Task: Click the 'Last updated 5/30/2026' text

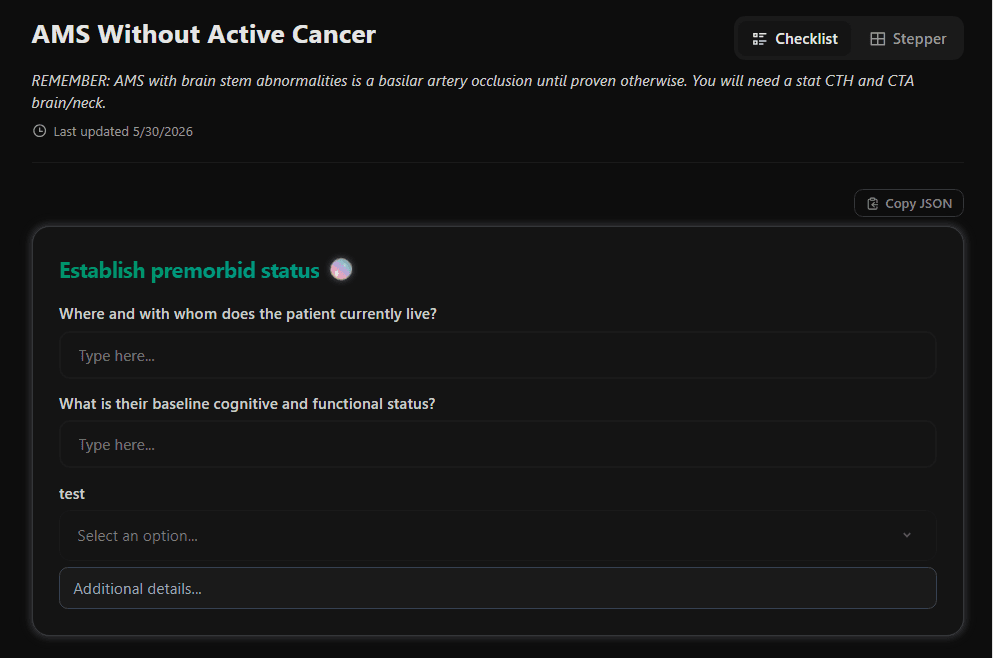Action: click(123, 132)
